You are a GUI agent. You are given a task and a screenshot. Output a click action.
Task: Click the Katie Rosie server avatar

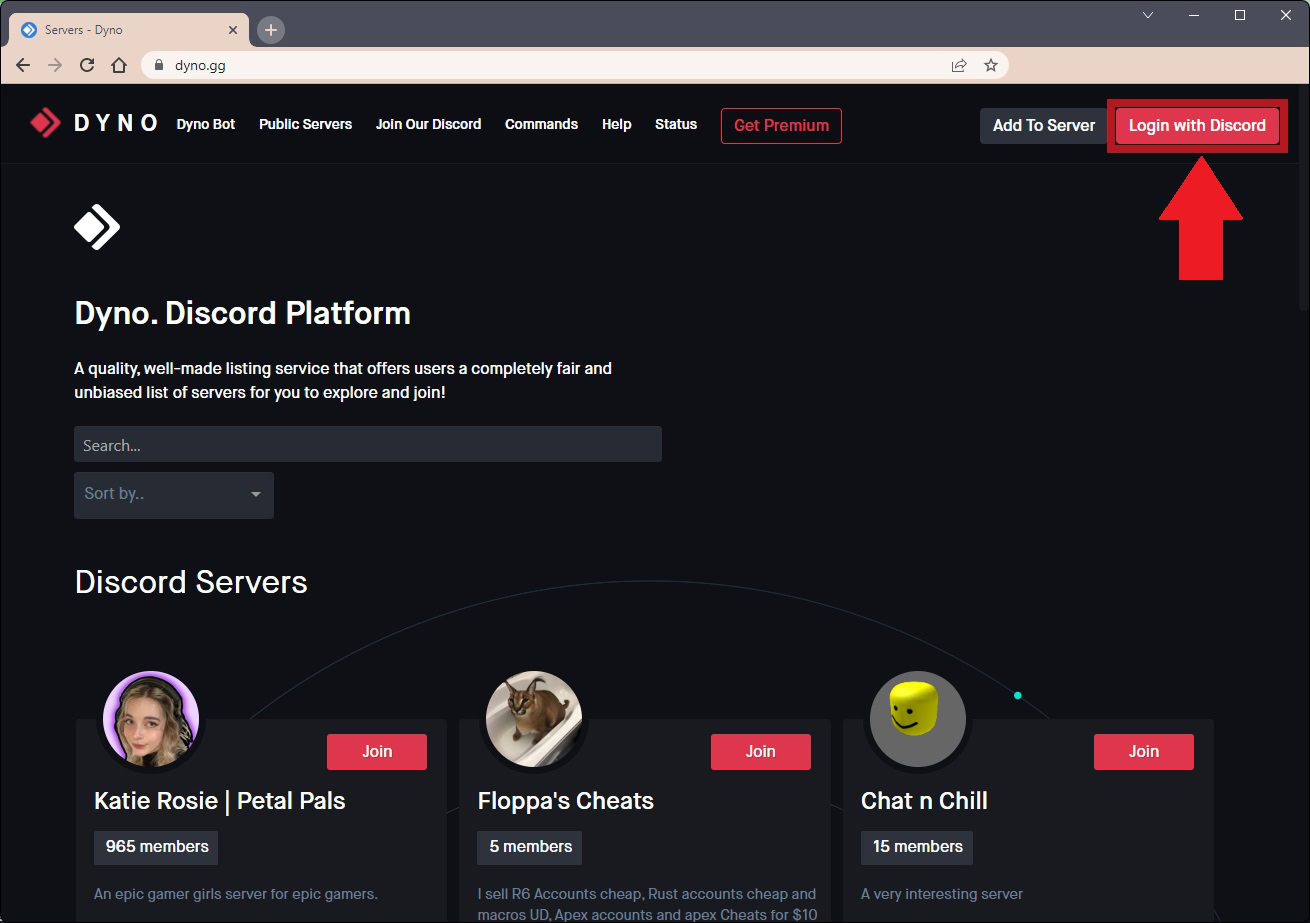pos(151,719)
